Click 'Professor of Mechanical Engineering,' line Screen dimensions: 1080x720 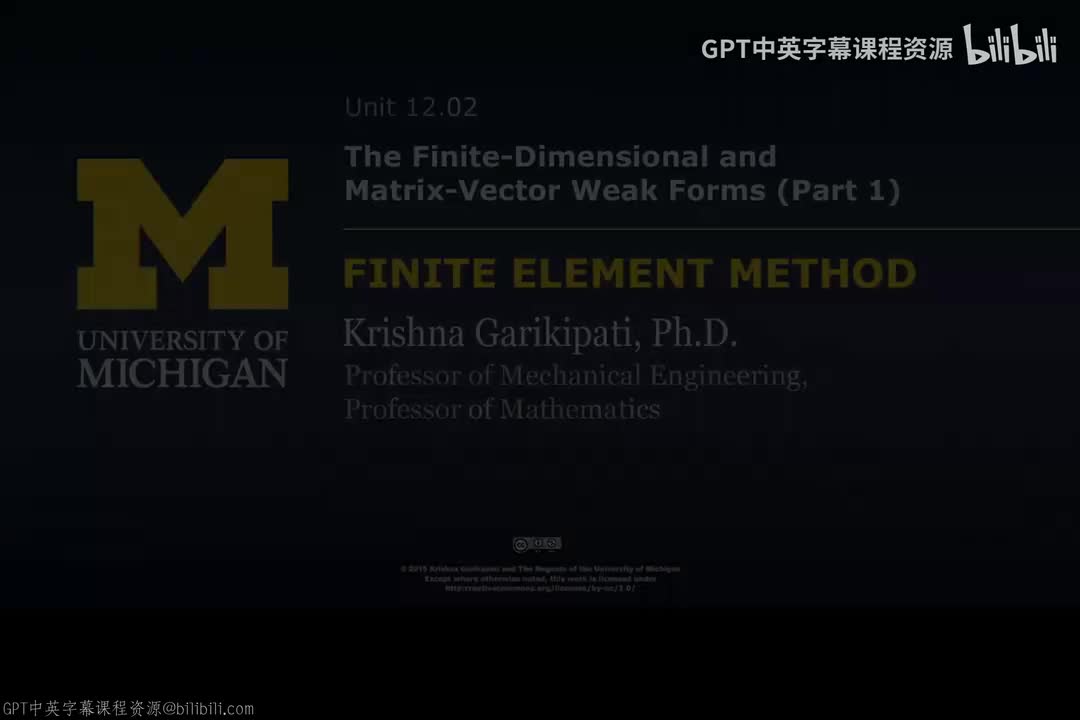pyautogui.click(x=576, y=376)
